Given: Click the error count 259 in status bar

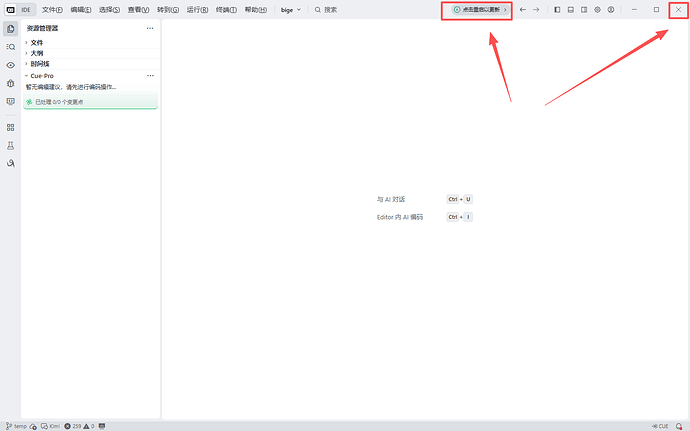Looking at the screenshot, I should (73, 426).
